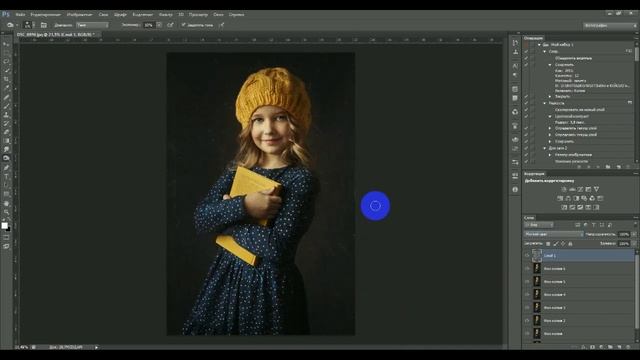640x360 pixels.
Task: Select the Brush tool
Action: (6, 106)
